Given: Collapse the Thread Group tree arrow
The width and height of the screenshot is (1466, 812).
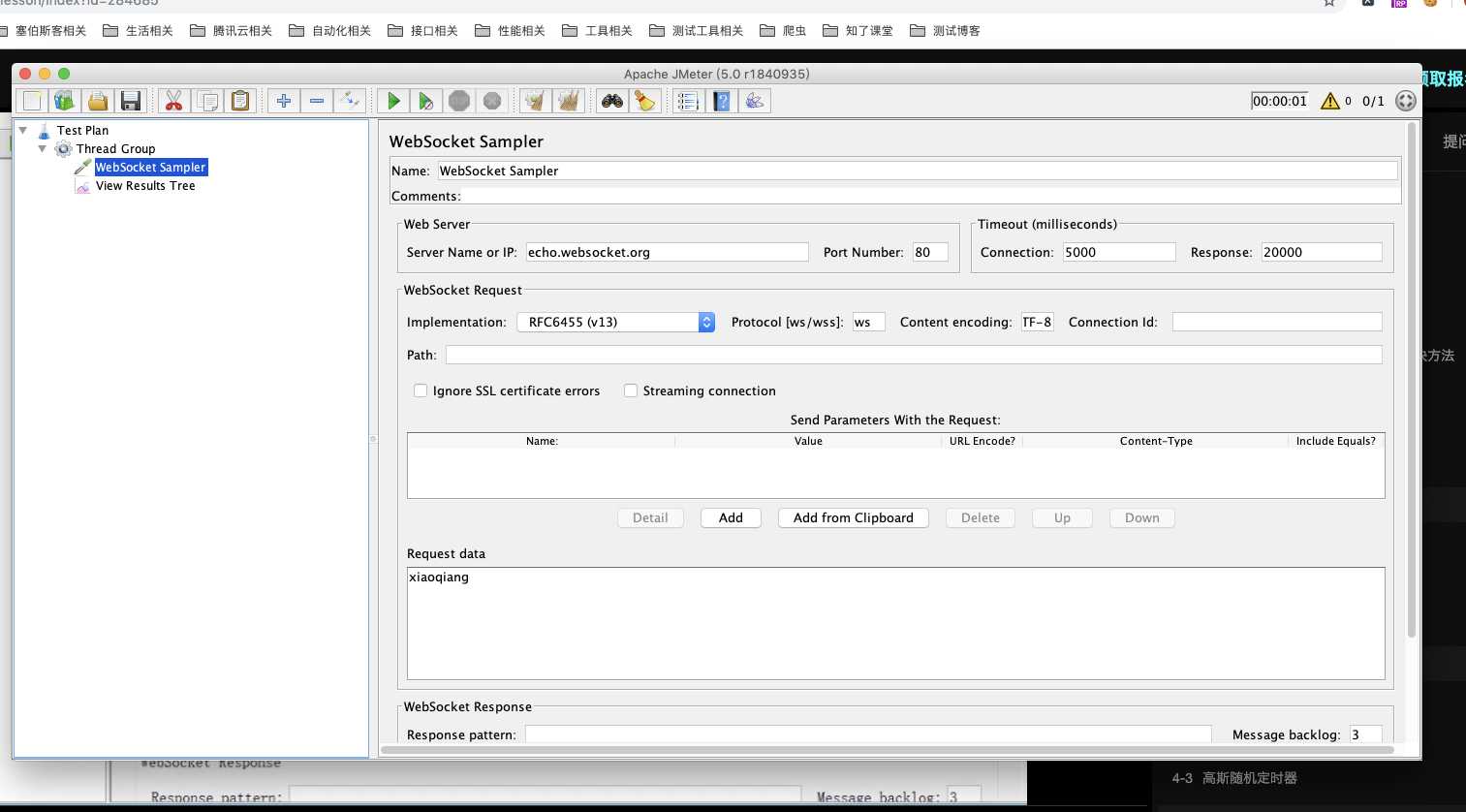Looking at the screenshot, I should point(43,148).
